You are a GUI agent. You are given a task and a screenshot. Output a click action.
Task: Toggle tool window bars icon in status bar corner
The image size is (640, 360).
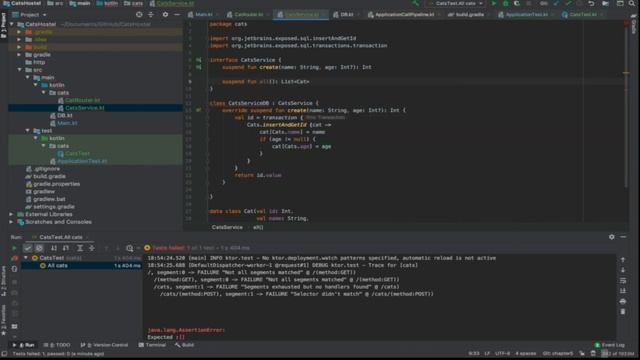coord(4,354)
